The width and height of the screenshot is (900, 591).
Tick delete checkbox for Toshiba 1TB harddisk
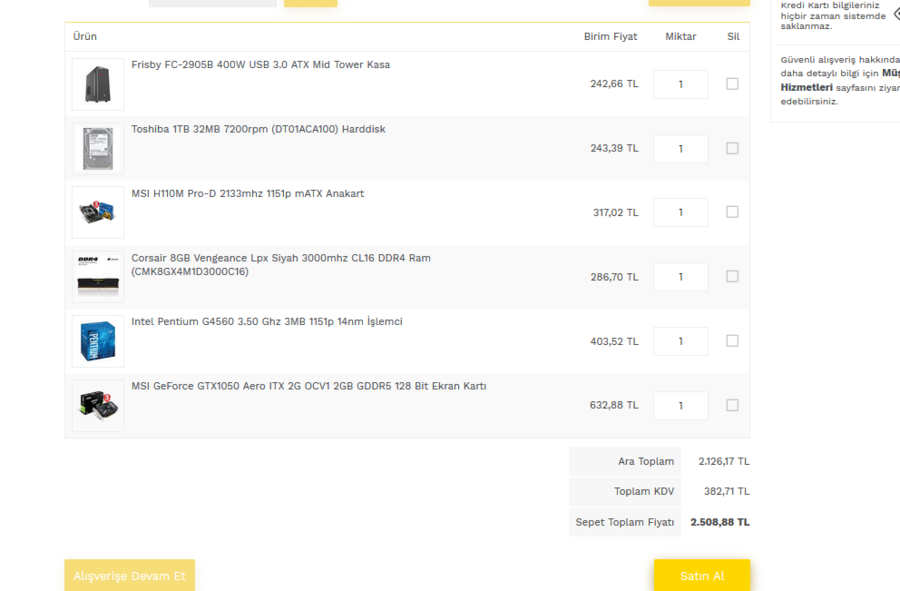(732, 148)
